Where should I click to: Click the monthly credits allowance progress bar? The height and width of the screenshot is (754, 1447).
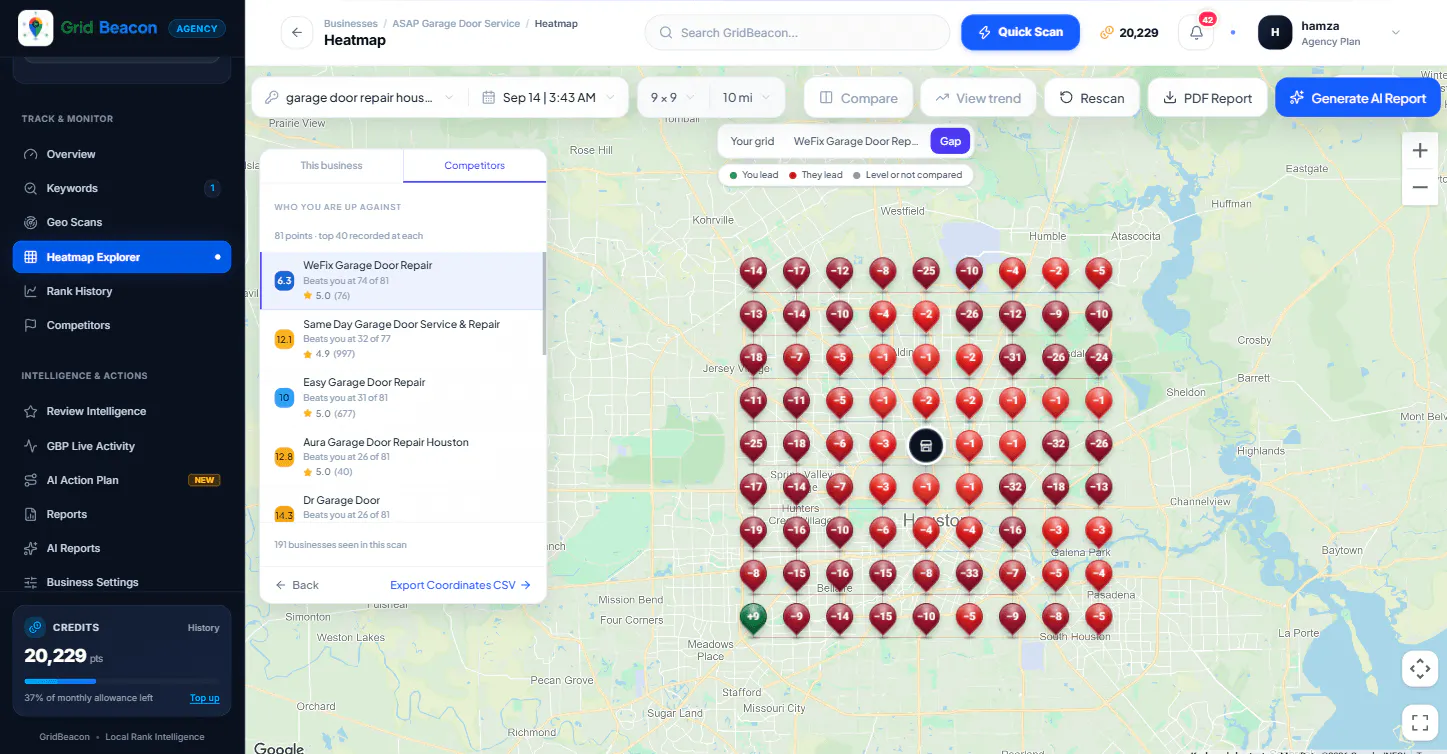tap(122, 681)
